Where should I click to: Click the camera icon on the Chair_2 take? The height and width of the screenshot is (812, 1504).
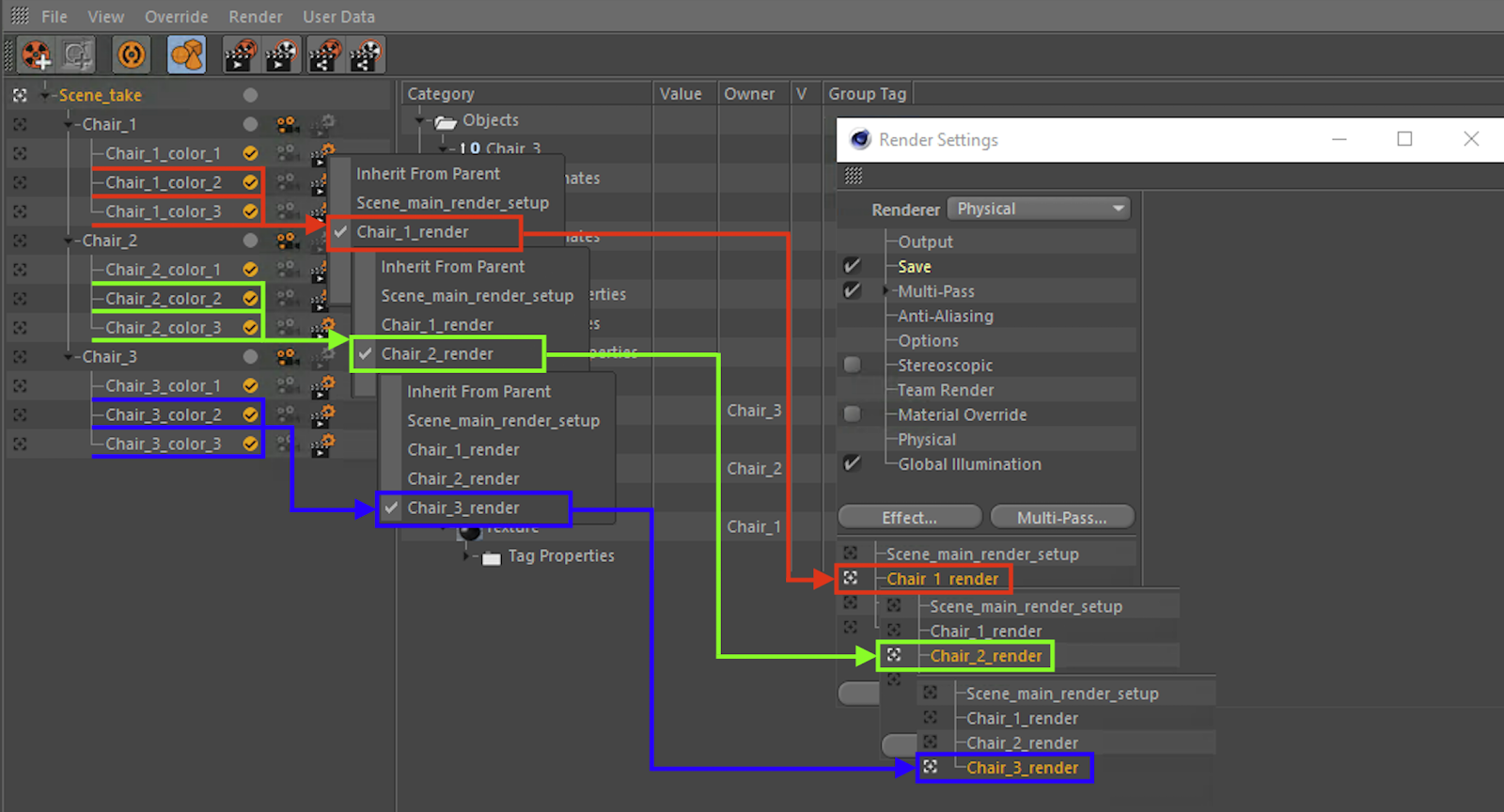pos(288,241)
